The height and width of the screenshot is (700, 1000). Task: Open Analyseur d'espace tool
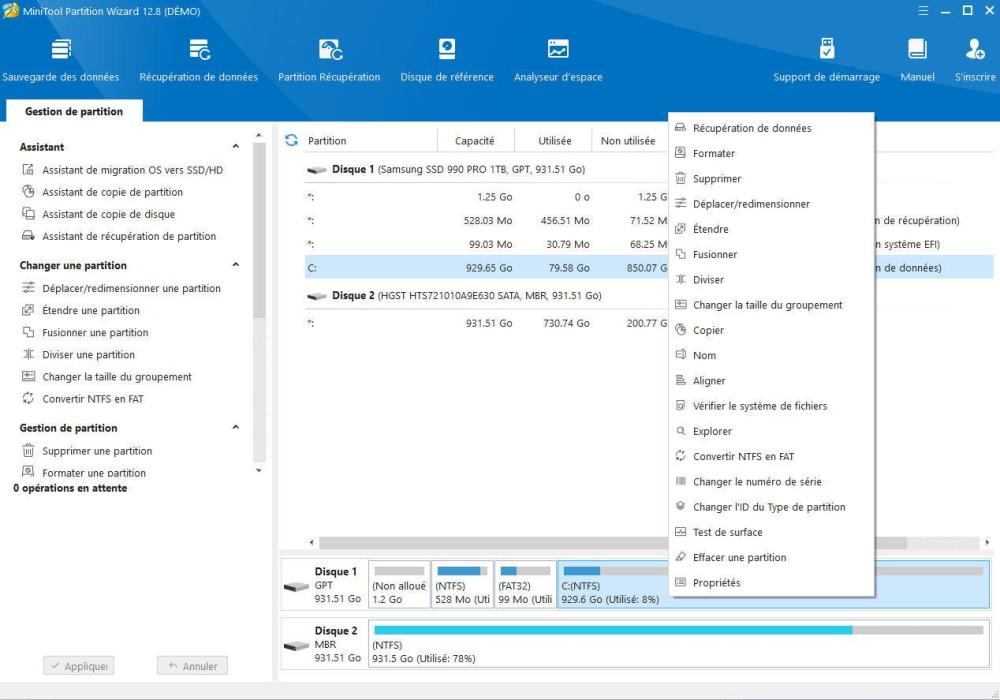pyautogui.click(x=558, y=60)
